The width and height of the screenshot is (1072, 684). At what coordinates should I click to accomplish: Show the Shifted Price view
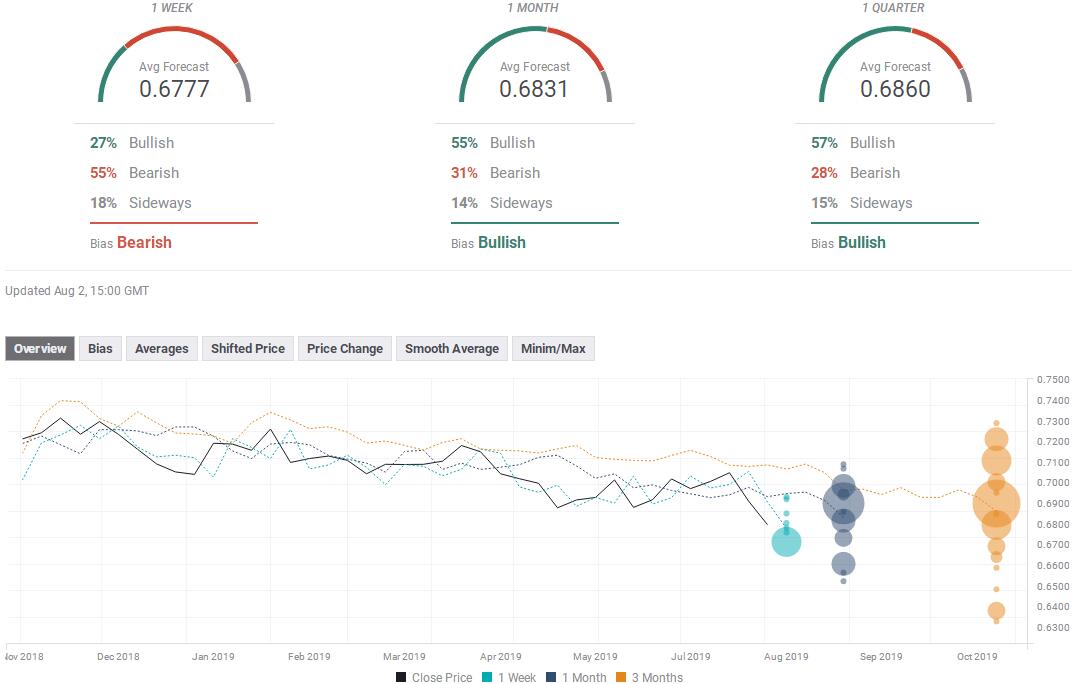tap(247, 349)
